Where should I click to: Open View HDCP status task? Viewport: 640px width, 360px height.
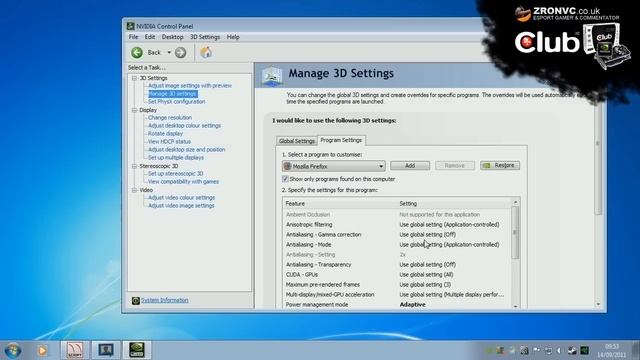coord(169,142)
